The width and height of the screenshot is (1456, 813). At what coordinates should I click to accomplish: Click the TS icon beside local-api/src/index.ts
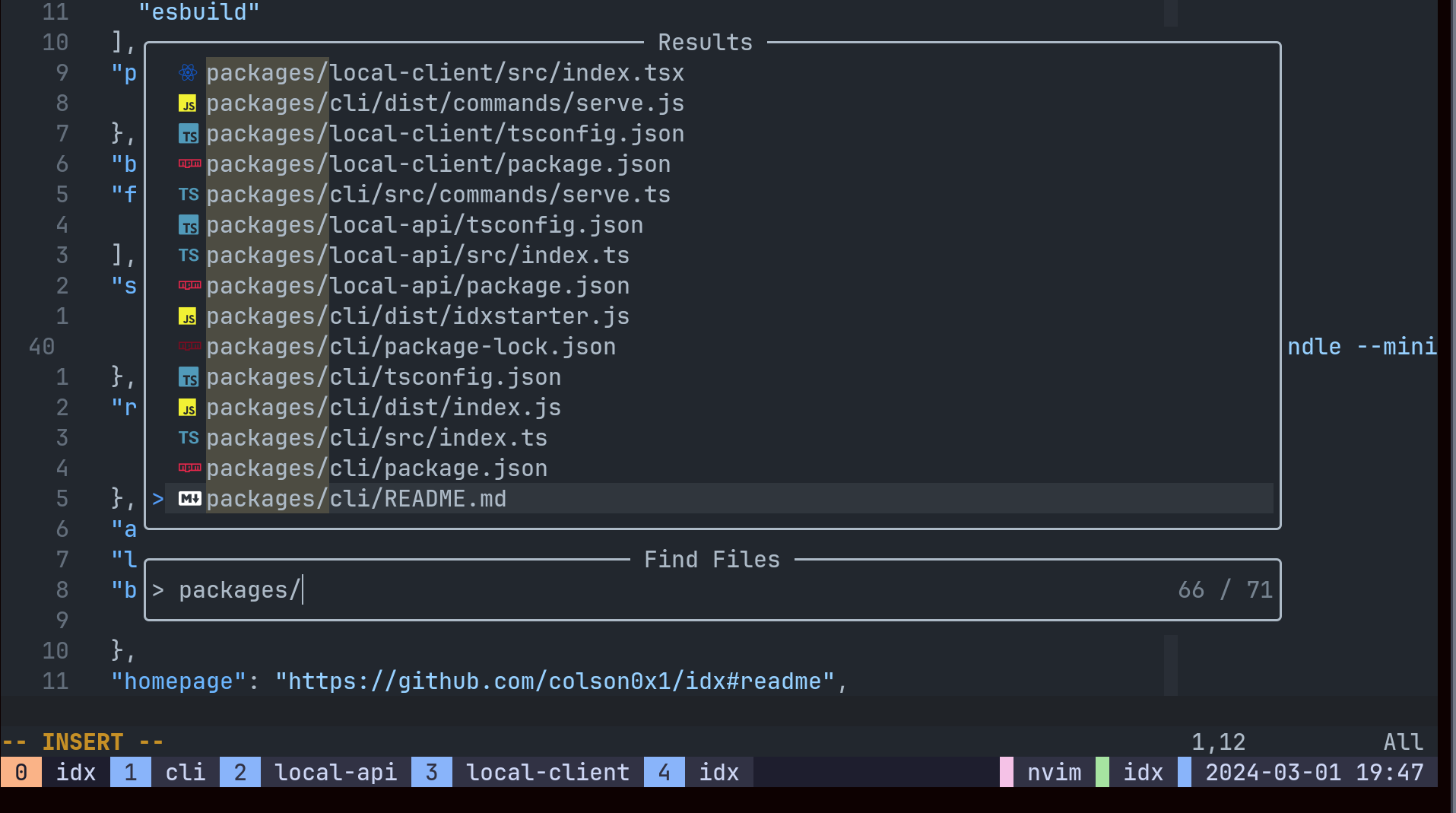(x=189, y=256)
